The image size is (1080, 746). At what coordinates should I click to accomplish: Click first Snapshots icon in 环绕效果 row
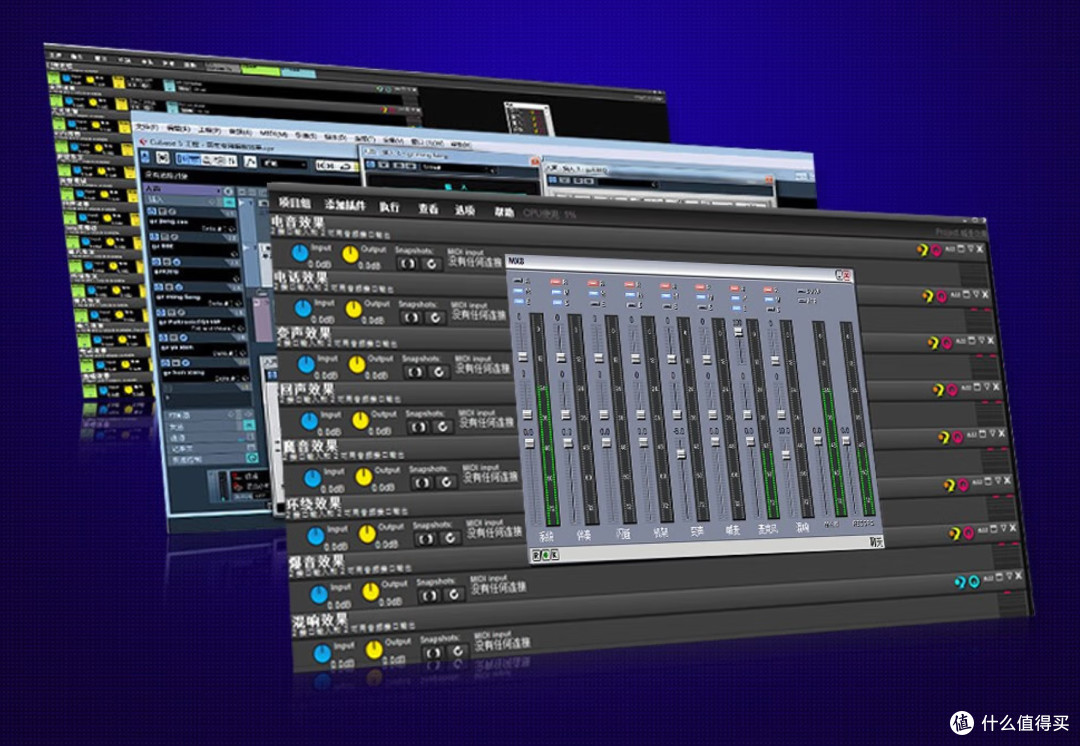coord(426,539)
